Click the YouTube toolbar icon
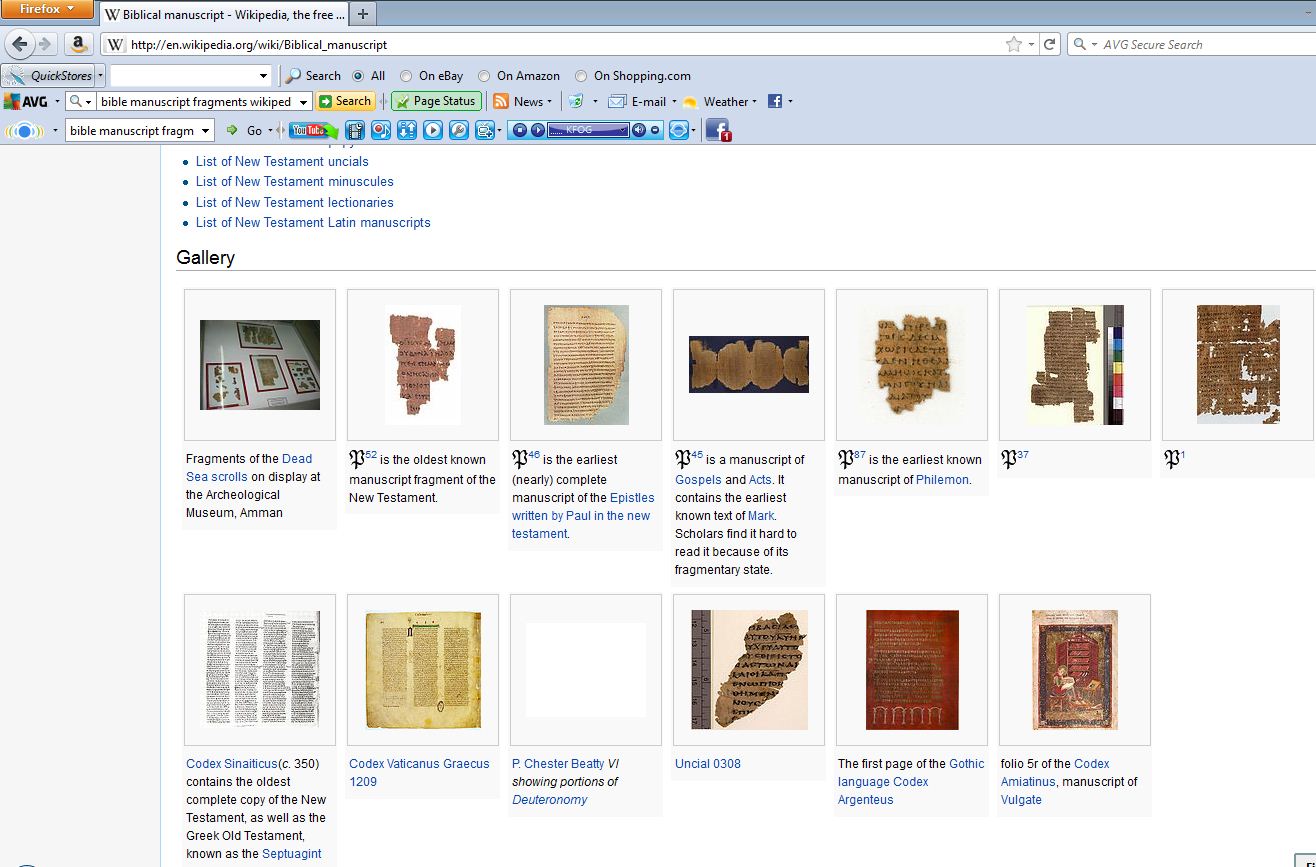Image resolution: width=1316 pixels, height=867 pixels. [308, 130]
